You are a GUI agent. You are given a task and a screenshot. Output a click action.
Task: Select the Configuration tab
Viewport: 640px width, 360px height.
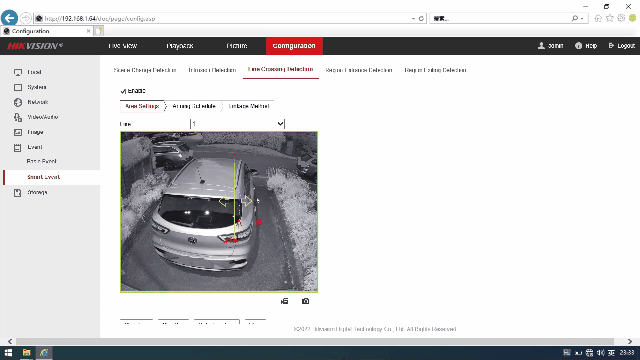click(x=294, y=46)
